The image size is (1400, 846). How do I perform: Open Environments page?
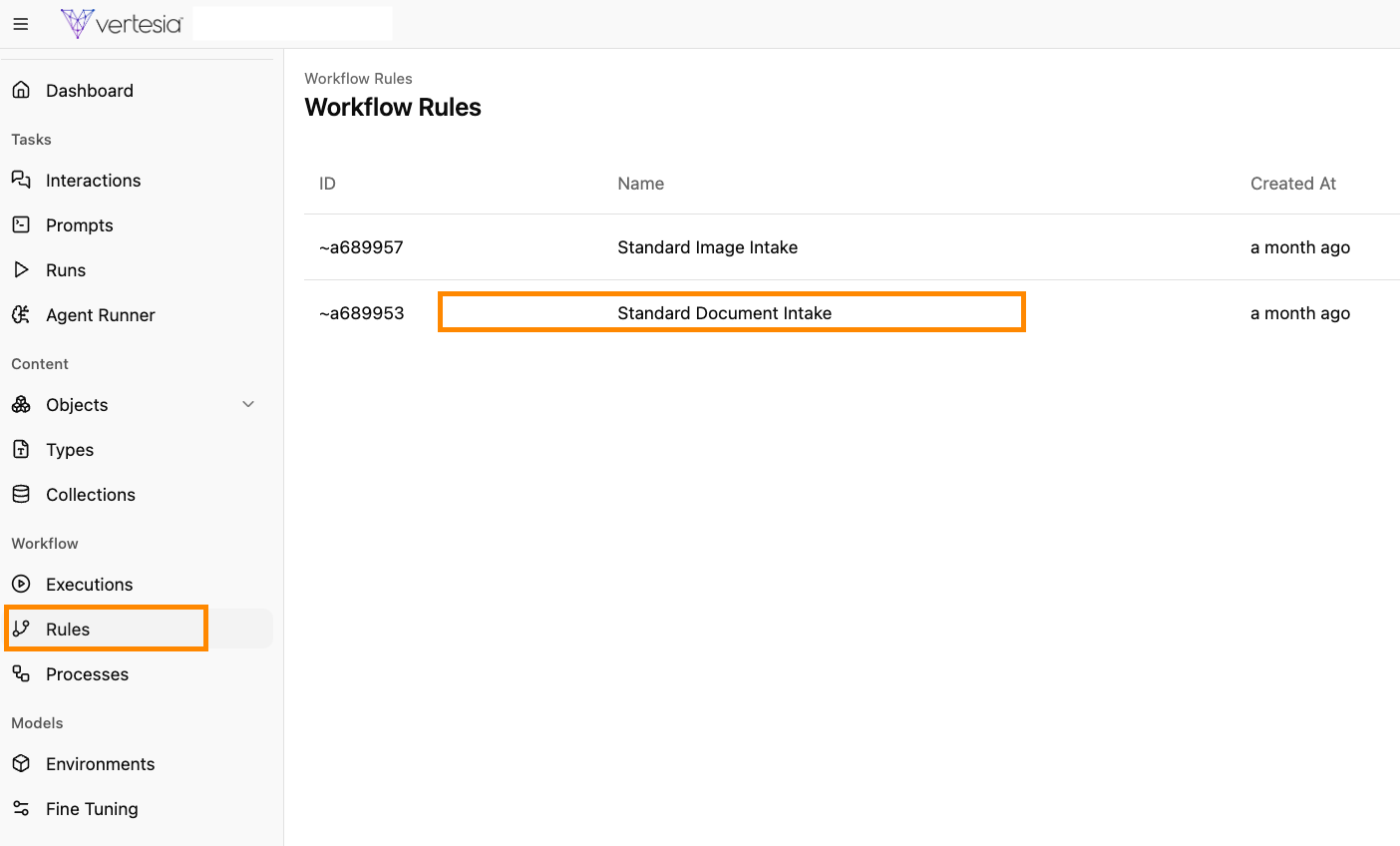click(x=101, y=763)
